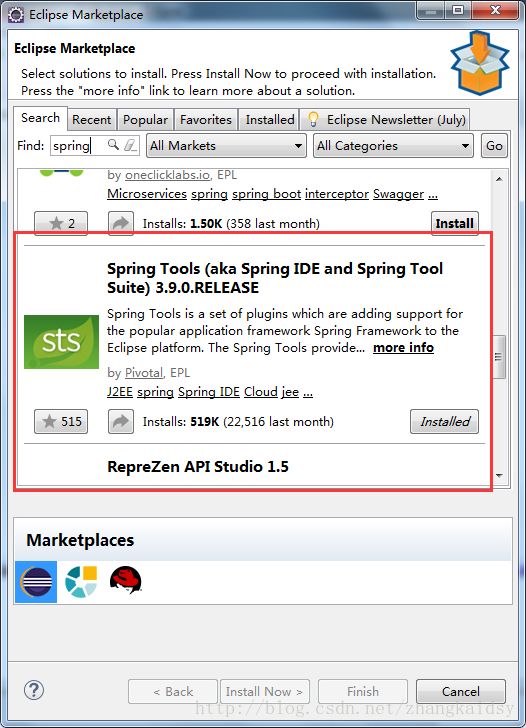Star the Microservices solution with 2 stars

[x=61, y=223]
